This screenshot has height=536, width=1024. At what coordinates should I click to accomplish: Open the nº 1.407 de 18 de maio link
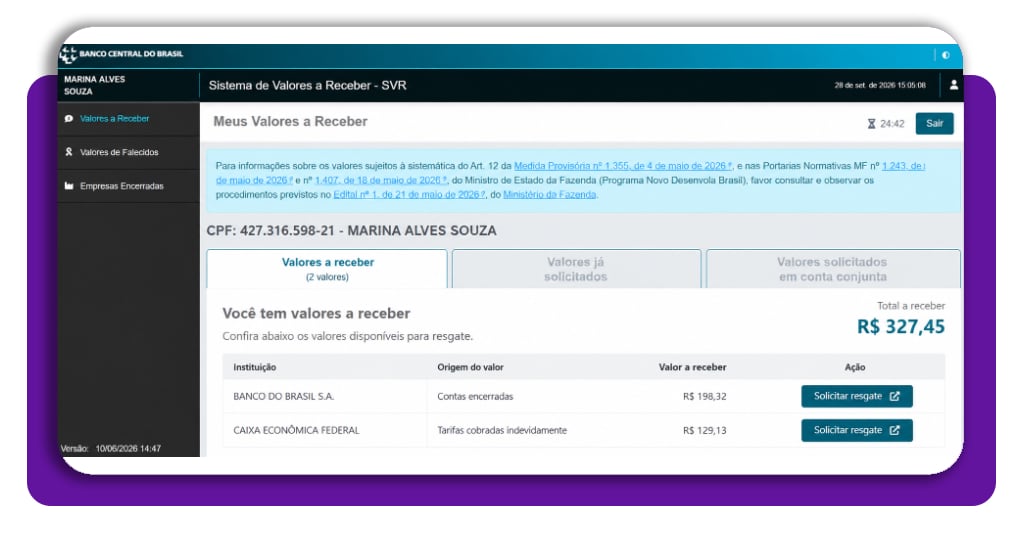(381, 180)
